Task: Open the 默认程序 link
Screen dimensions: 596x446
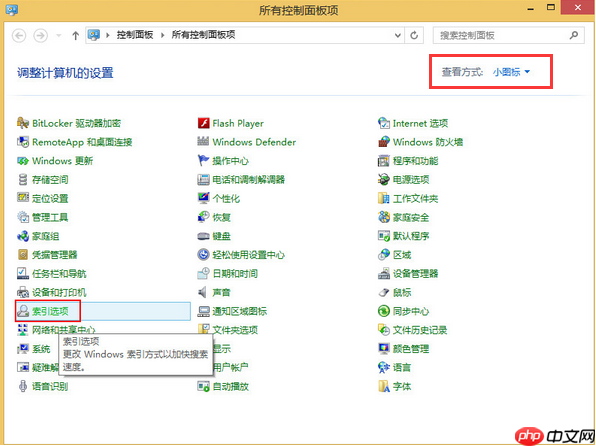Action: (411, 236)
